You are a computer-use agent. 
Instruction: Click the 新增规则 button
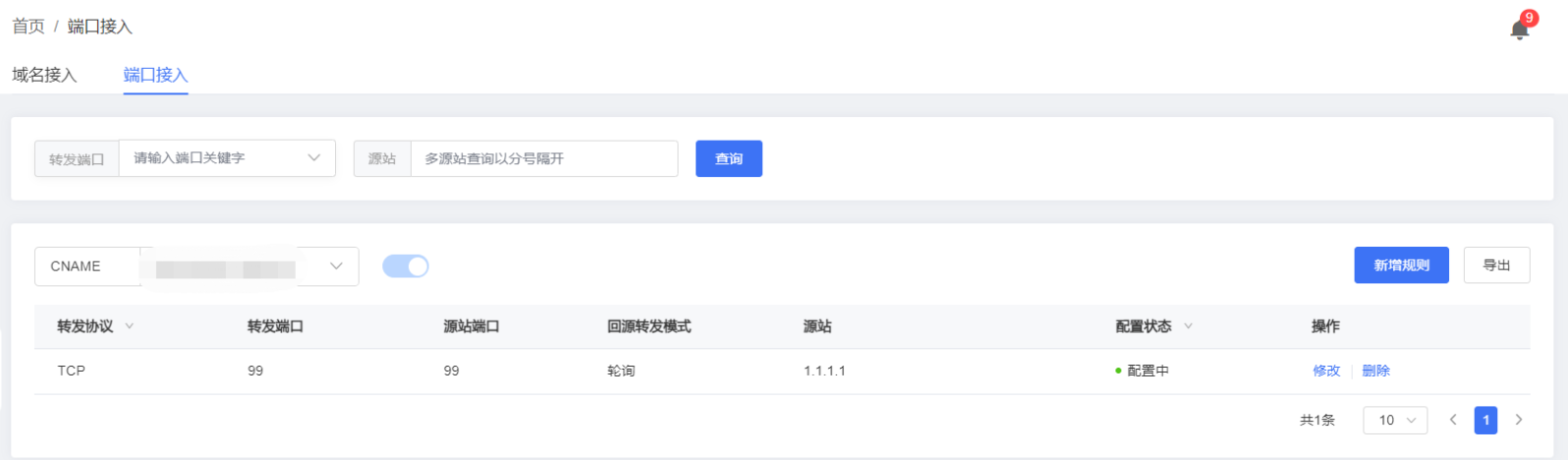pos(1401,265)
